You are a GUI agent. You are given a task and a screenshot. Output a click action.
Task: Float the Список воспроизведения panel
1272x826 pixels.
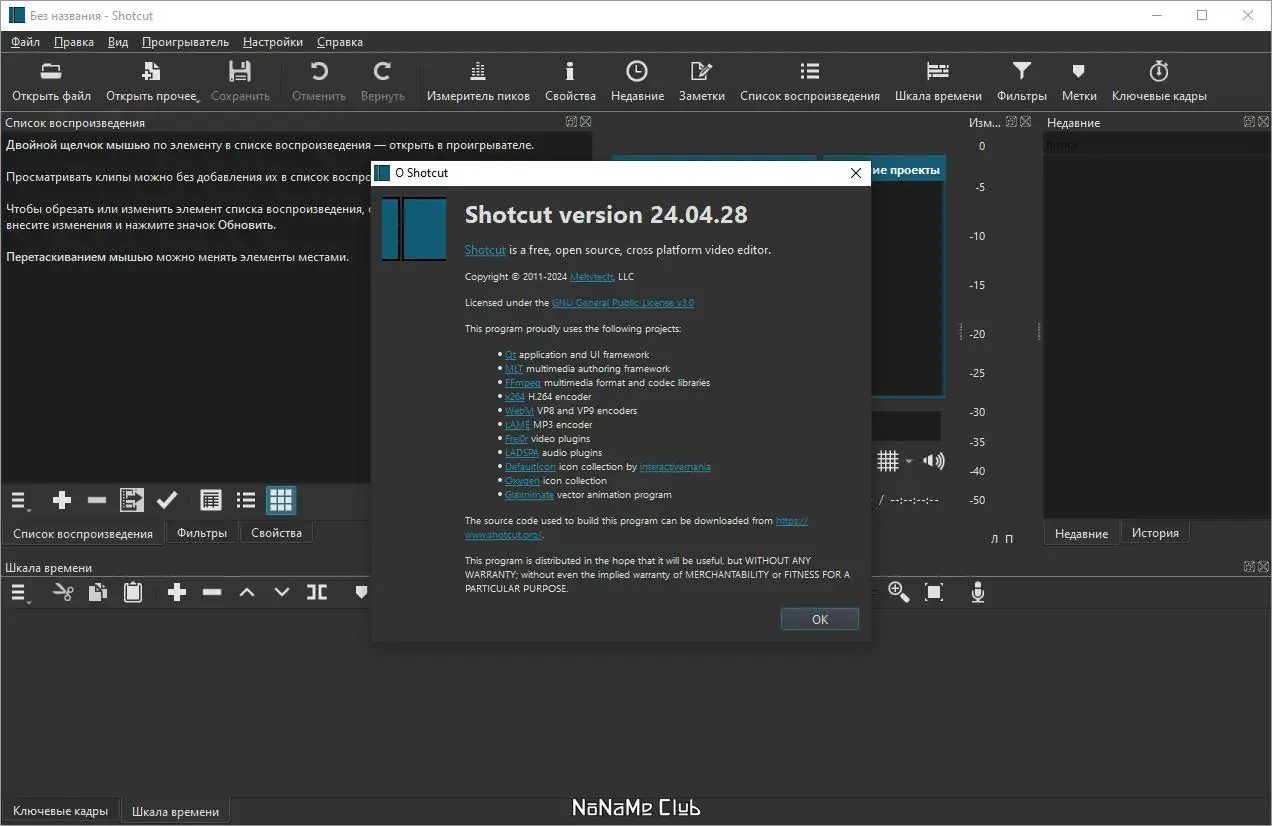click(x=571, y=122)
